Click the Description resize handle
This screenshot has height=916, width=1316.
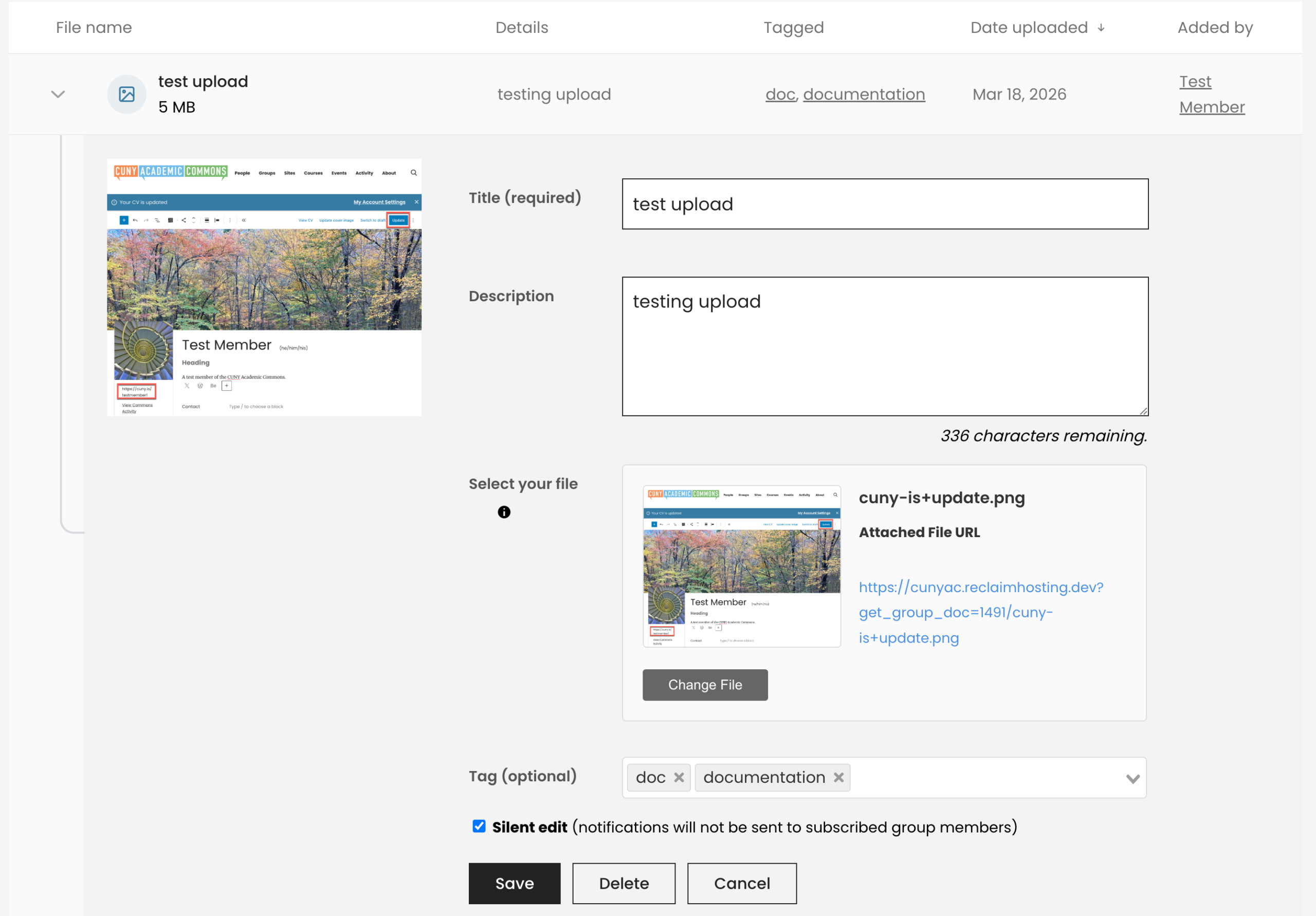(x=1143, y=410)
